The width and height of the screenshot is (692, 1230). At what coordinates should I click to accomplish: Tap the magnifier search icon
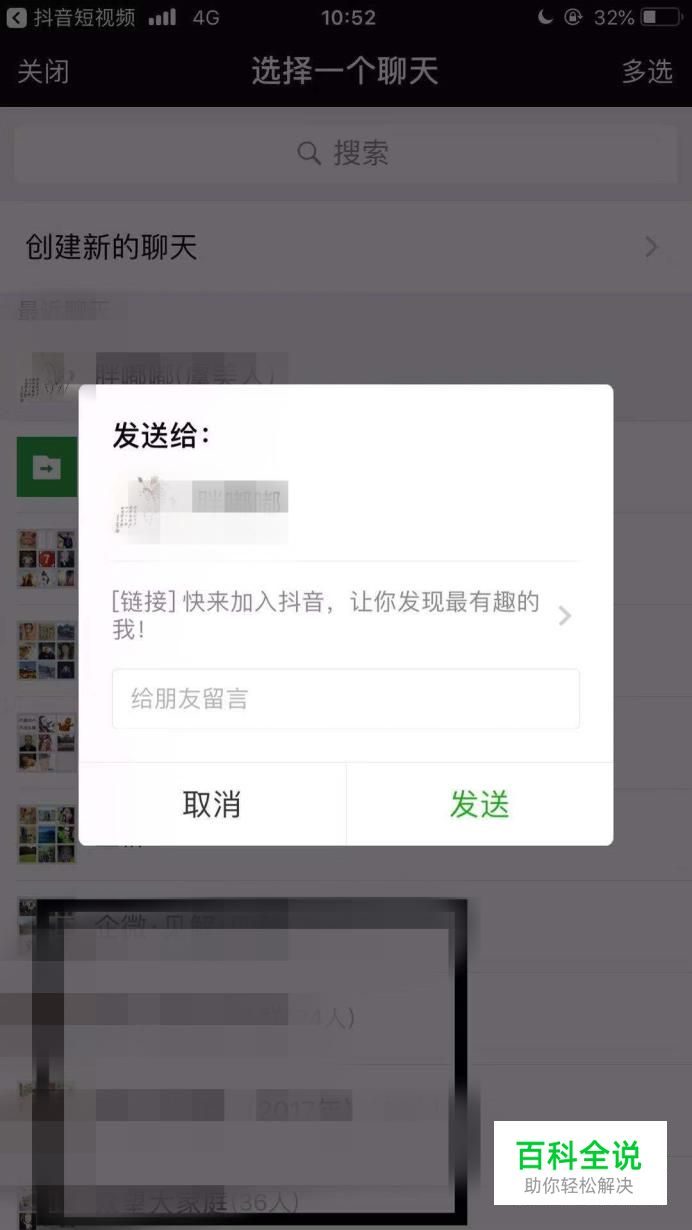coord(310,153)
